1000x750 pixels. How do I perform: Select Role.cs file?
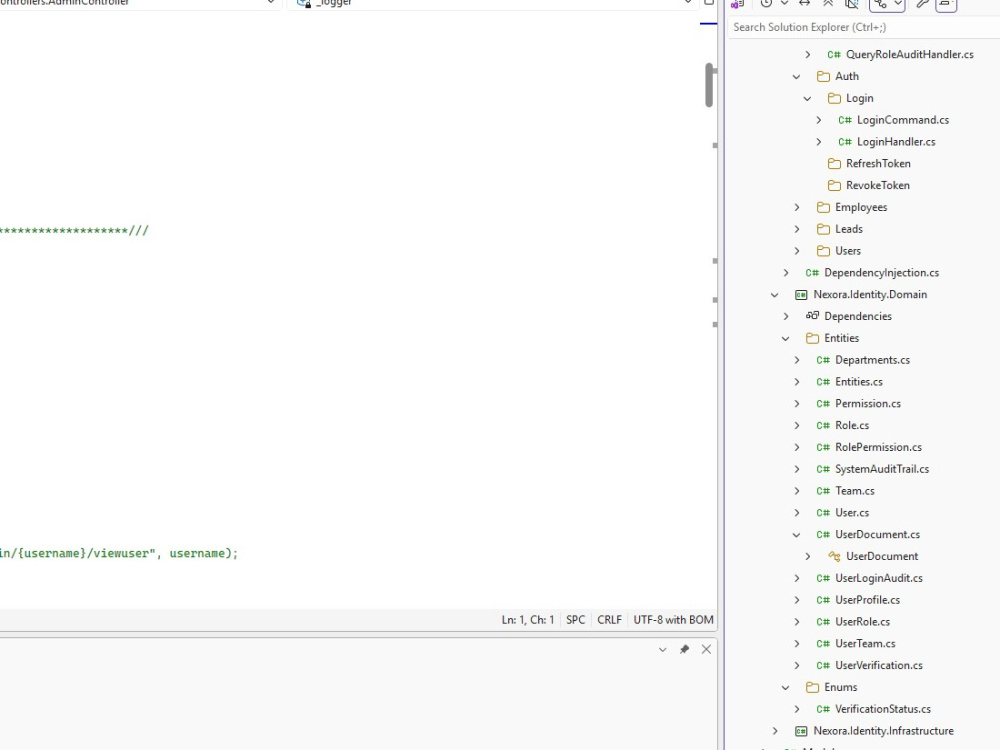click(851, 425)
